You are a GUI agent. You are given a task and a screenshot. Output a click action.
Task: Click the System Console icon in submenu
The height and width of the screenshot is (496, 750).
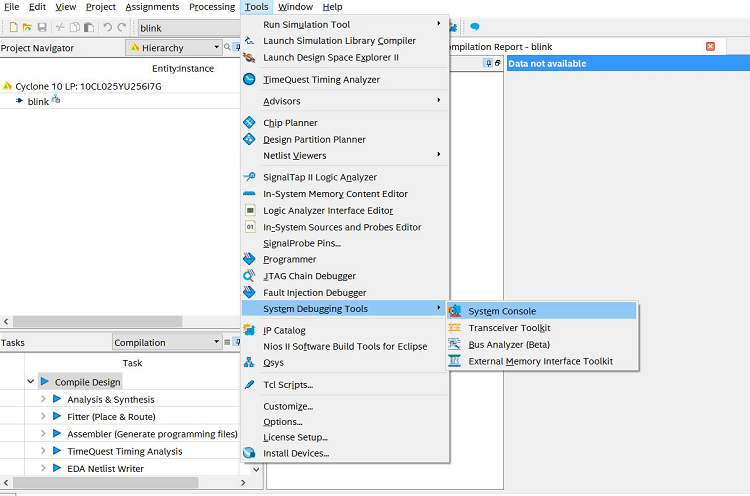click(x=454, y=311)
